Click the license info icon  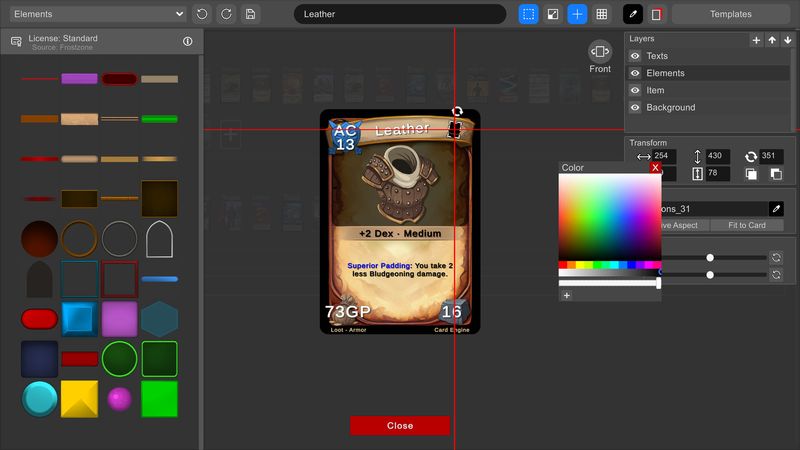pos(187,41)
